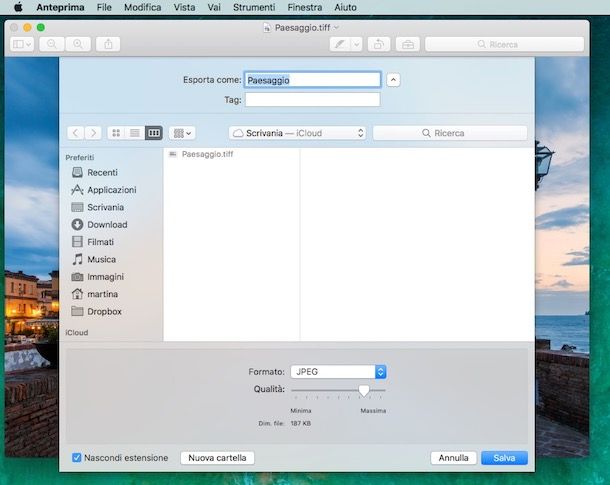Open the Apple menu
This screenshot has height=485, width=610.
tap(18, 7)
